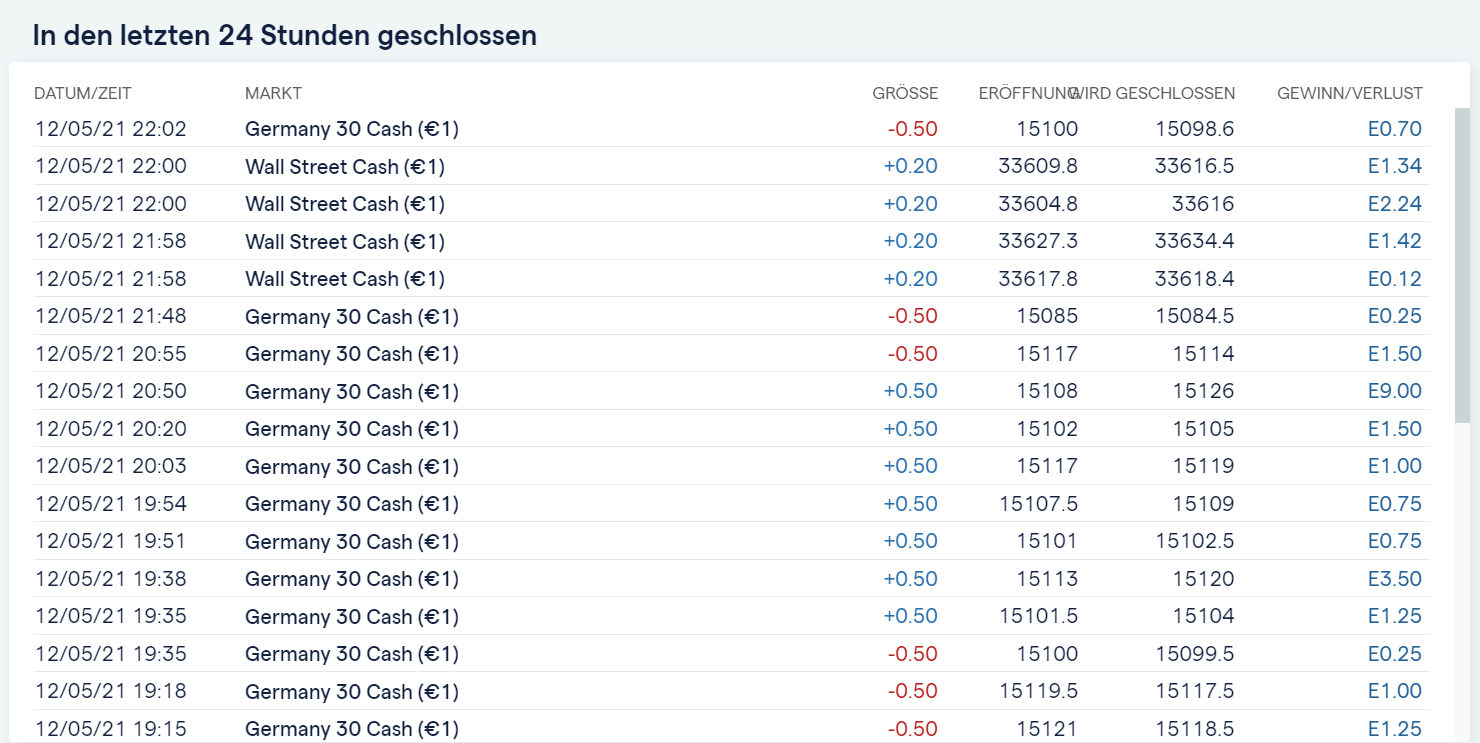Image resolution: width=1480 pixels, height=743 pixels.
Task: Click the closing price 15098.6
Action: click(1194, 129)
